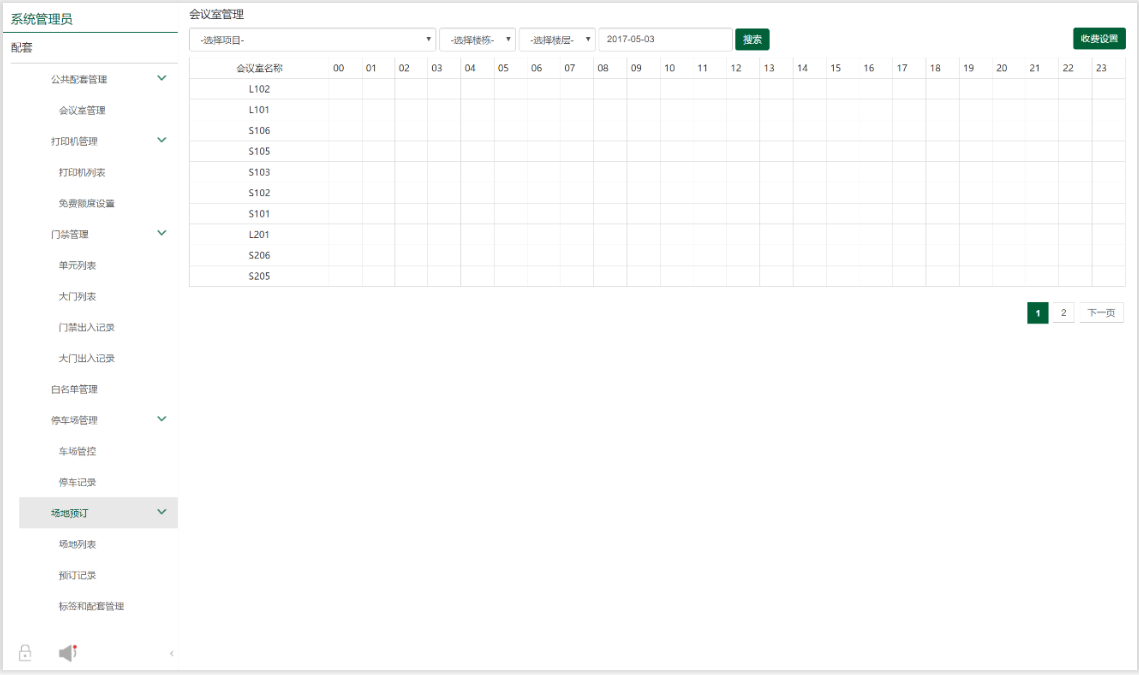The height and width of the screenshot is (675, 1139).
Task: Click the L102 room name
Action: 259,89
